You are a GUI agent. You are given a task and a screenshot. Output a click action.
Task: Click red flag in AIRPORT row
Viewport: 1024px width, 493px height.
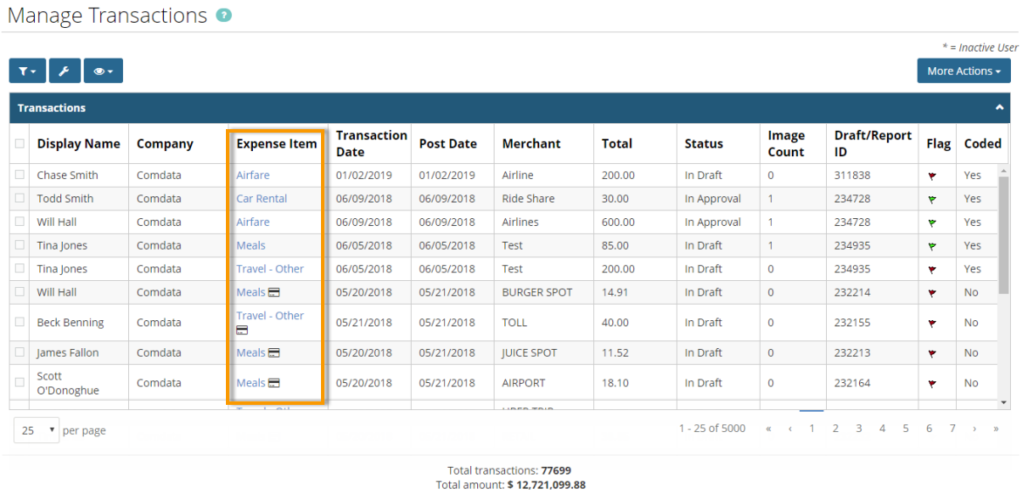tap(932, 383)
